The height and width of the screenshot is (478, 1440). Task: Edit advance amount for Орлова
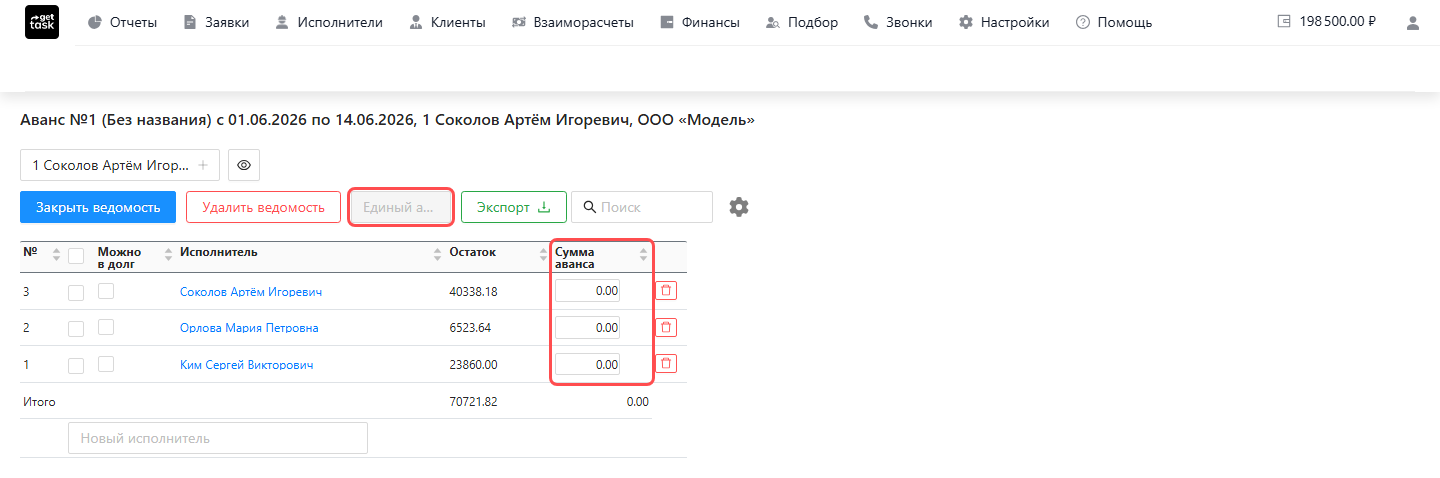pos(587,327)
